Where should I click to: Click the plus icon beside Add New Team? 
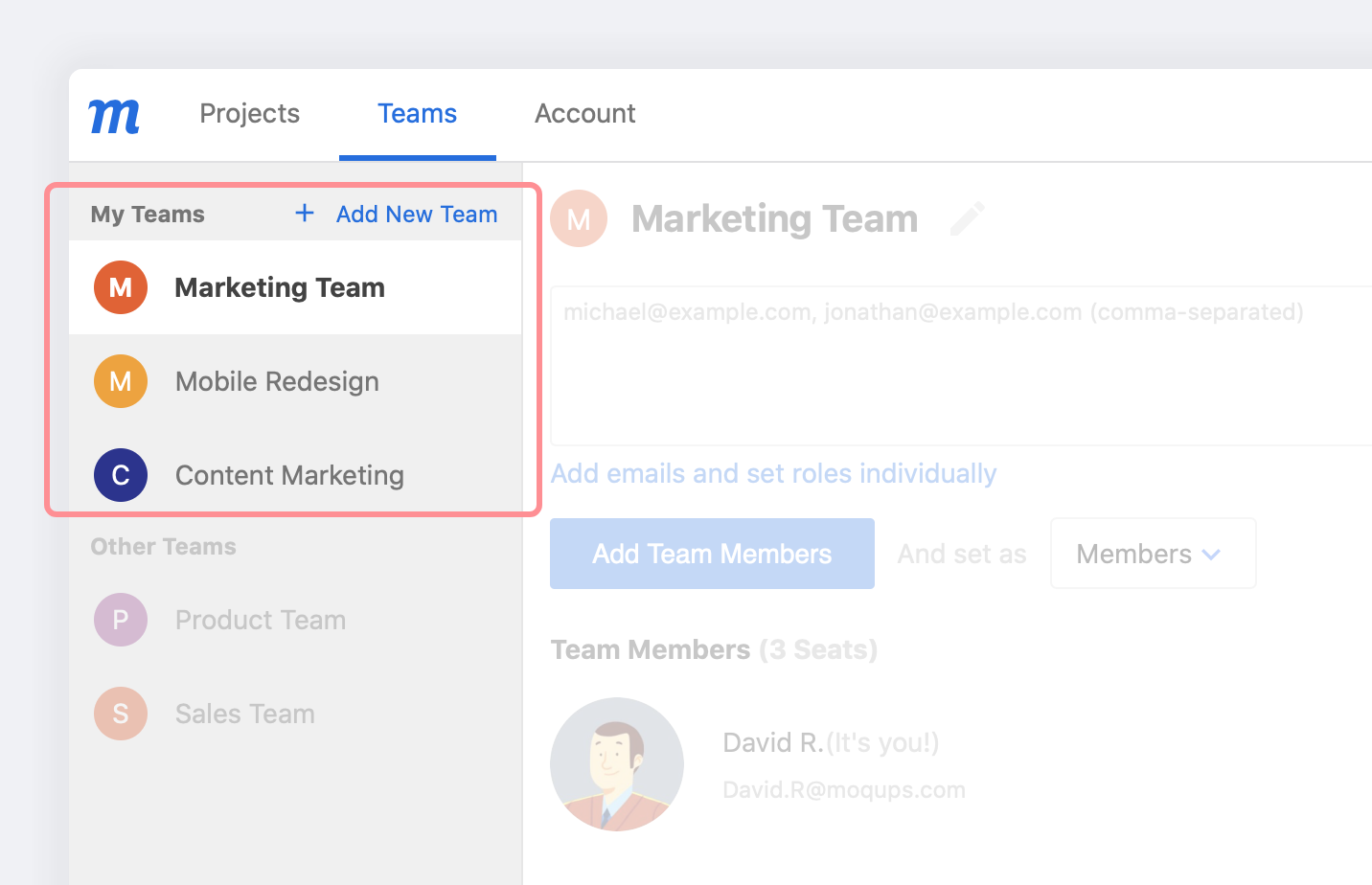click(304, 214)
